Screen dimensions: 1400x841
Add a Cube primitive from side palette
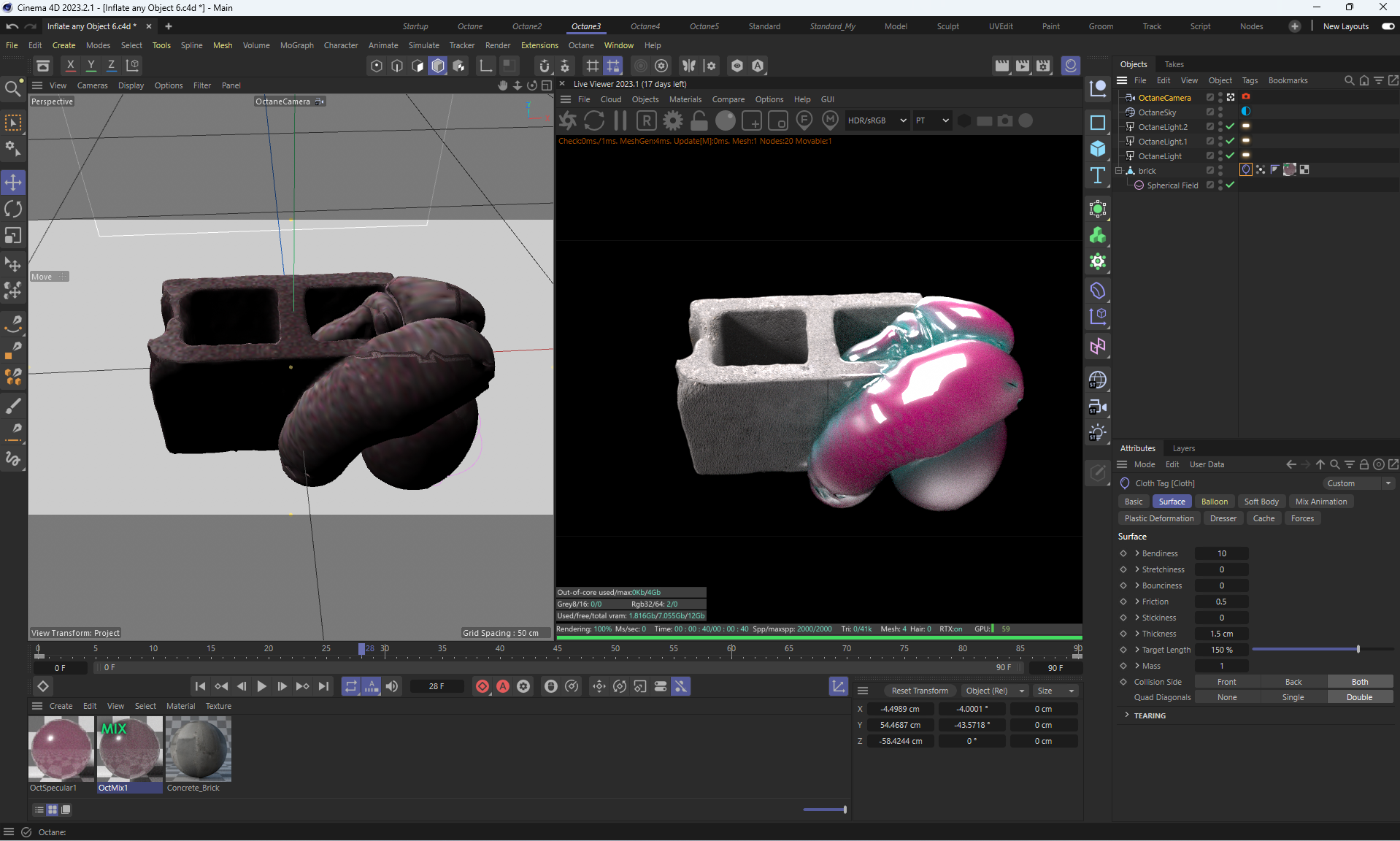(x=1097, y=149)
